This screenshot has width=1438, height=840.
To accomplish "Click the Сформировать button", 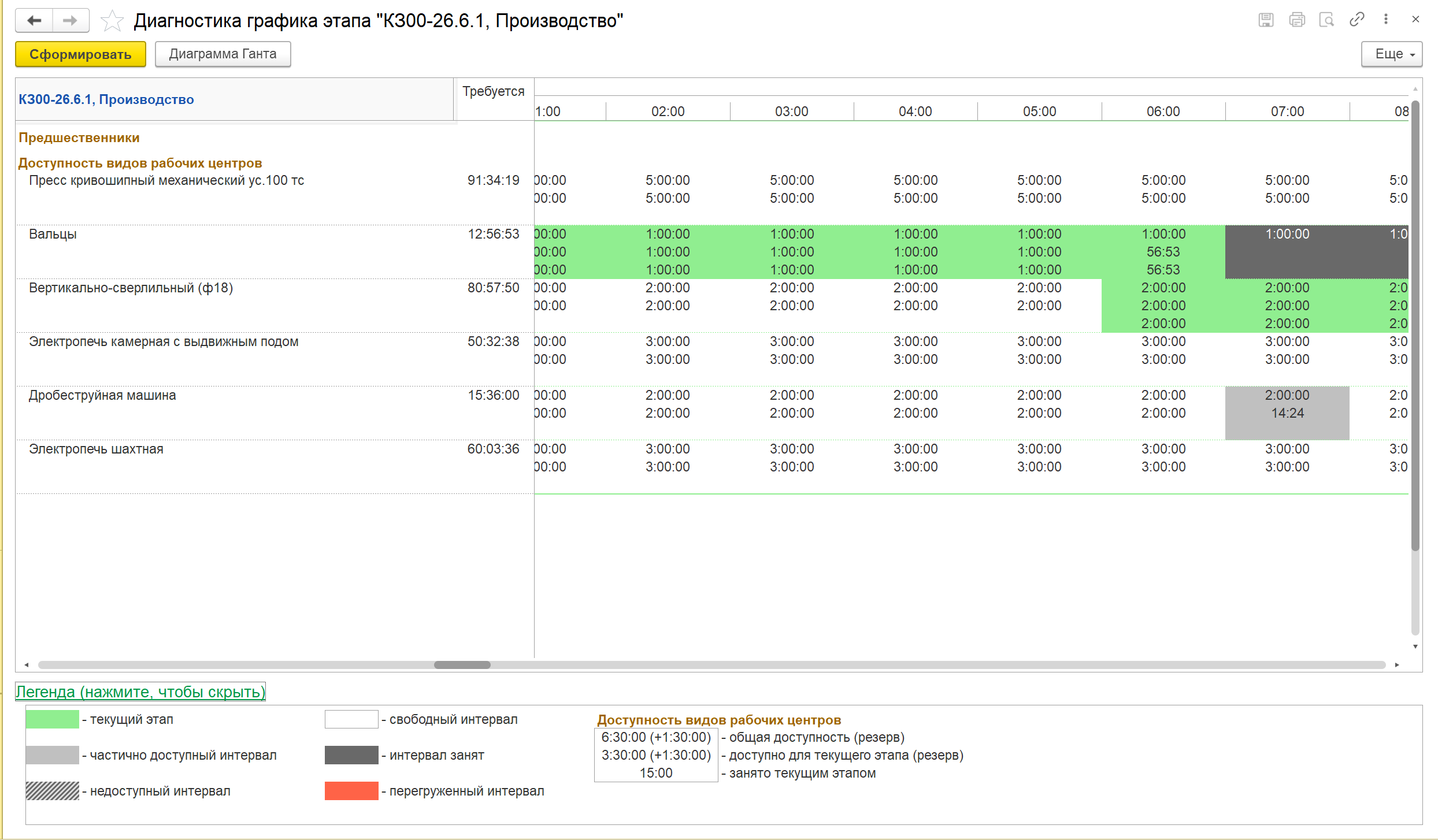I will (x=80, y=54).
